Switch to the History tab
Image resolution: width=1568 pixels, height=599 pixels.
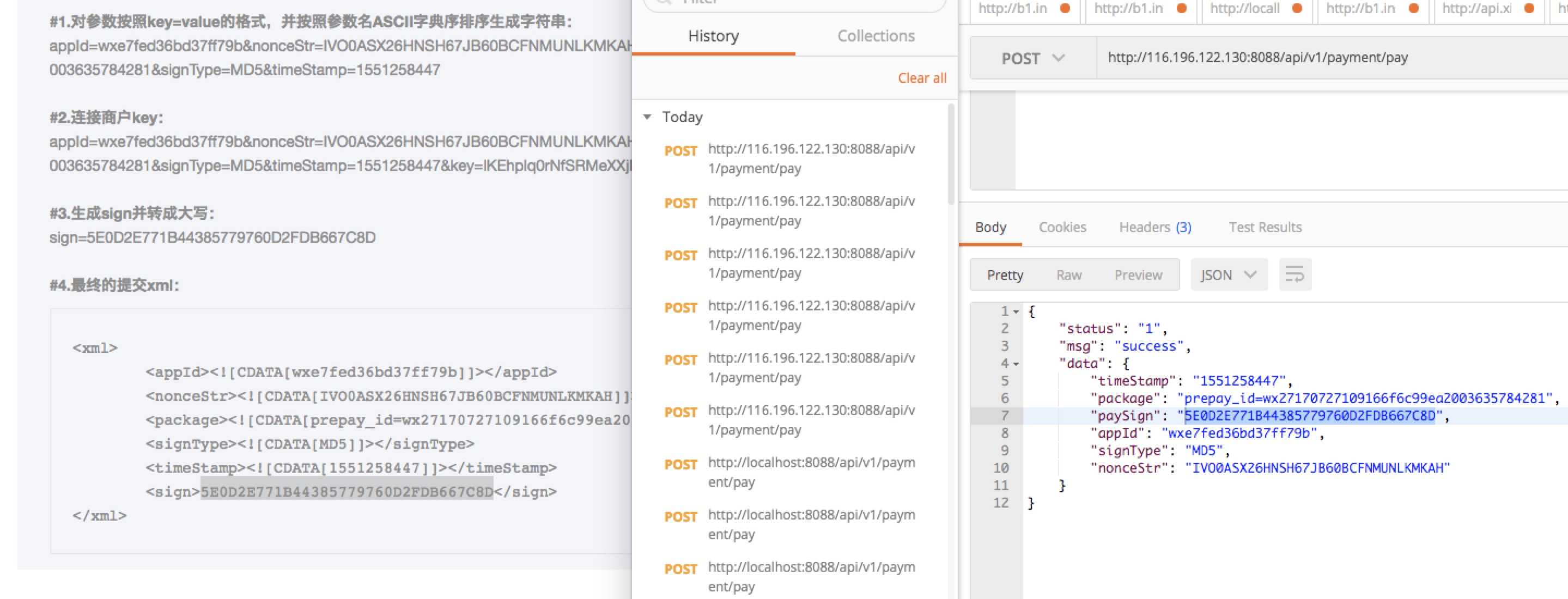713,36
